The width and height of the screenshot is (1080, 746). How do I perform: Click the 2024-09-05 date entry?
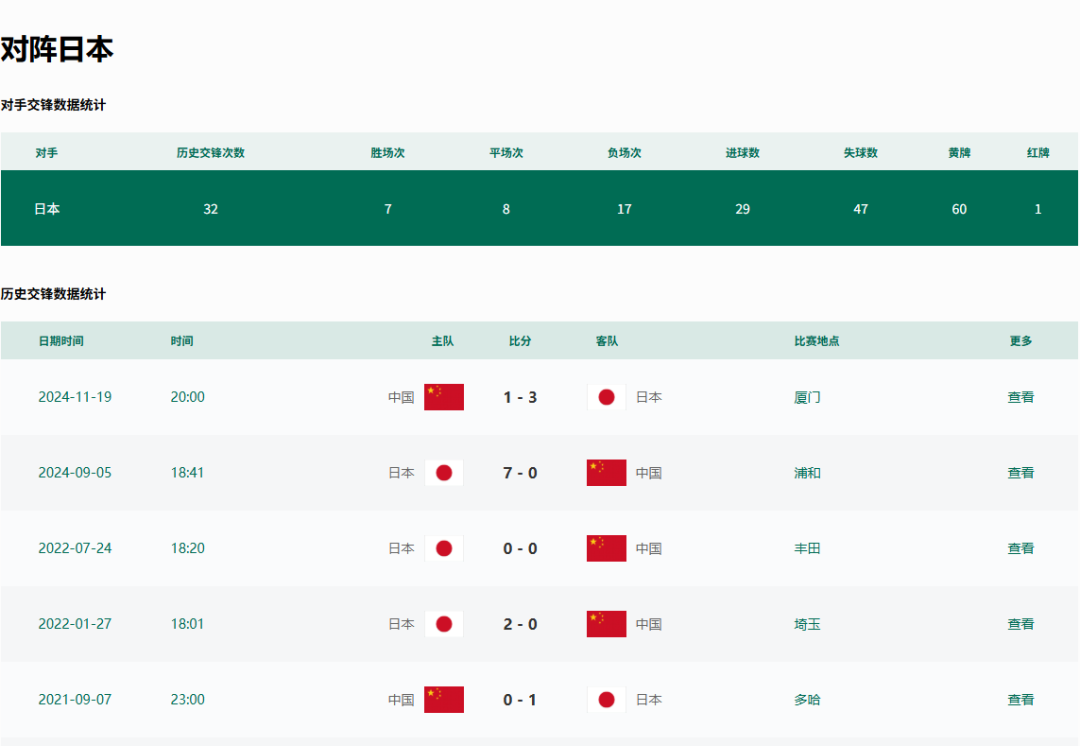tap(75, 473)
